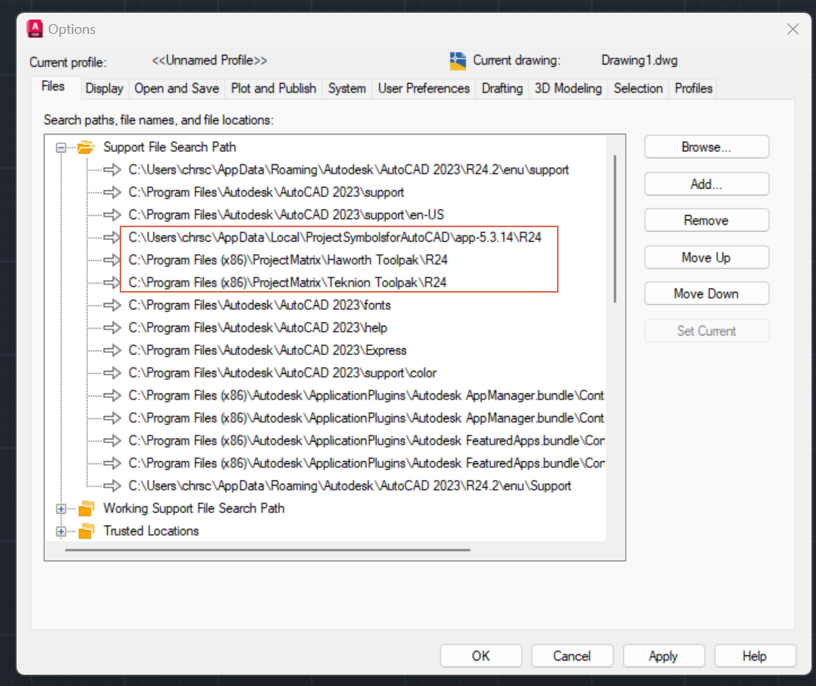Click the horizontal scrollbar of the path list
816x686 pixels.
point(267,550)
